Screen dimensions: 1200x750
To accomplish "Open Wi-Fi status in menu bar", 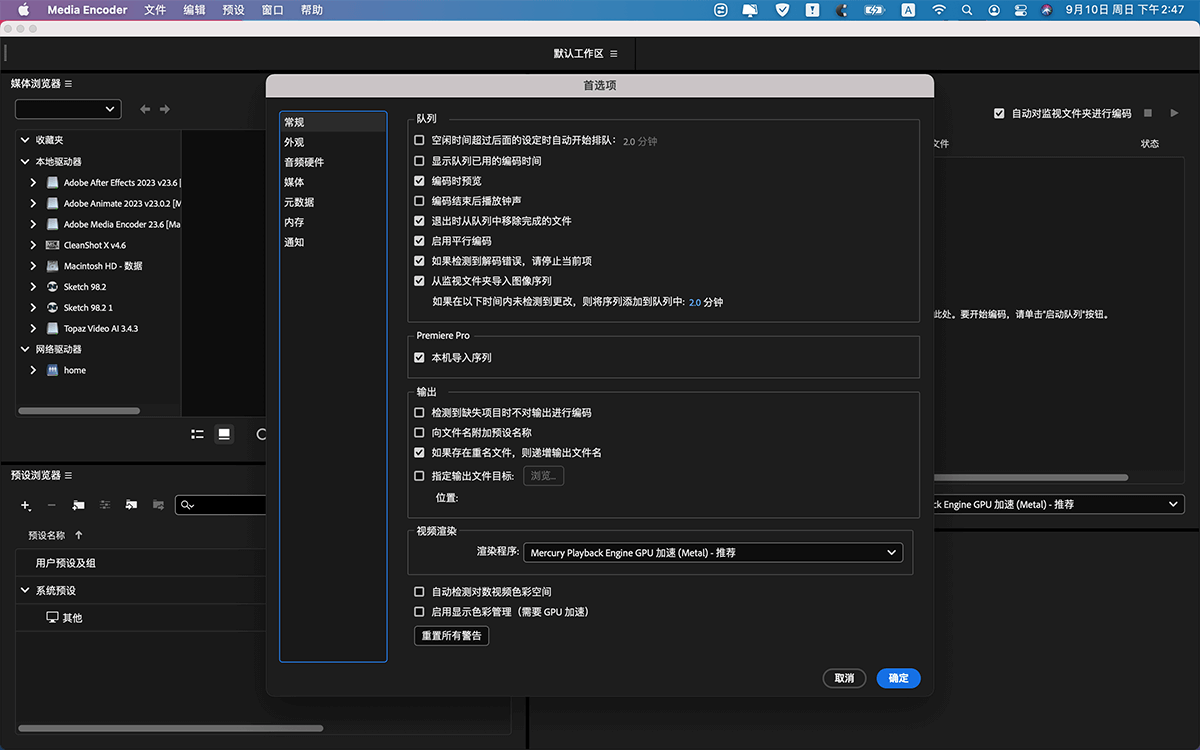I will click(938, 10).
